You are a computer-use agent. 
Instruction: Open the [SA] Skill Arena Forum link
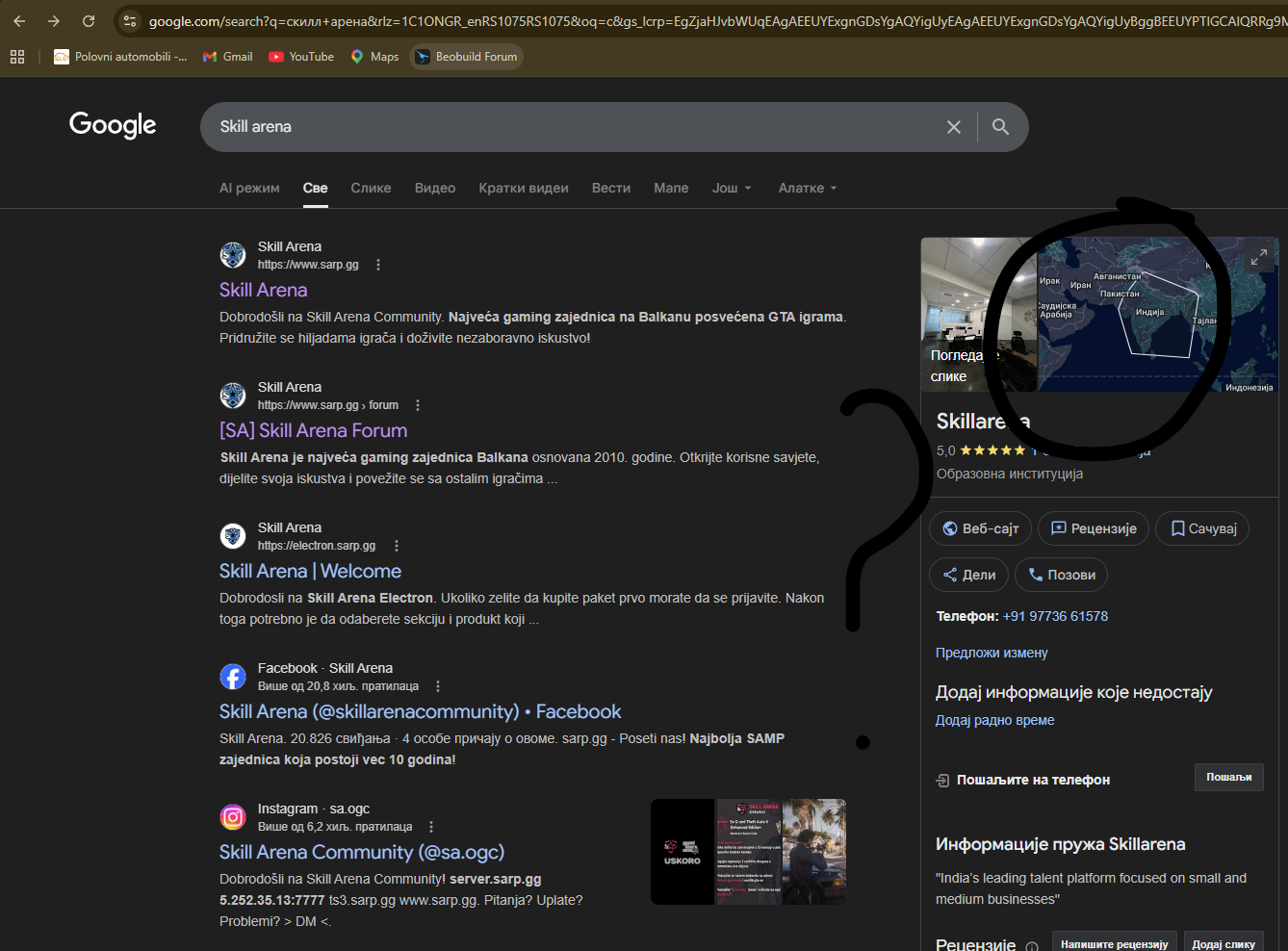313,430
